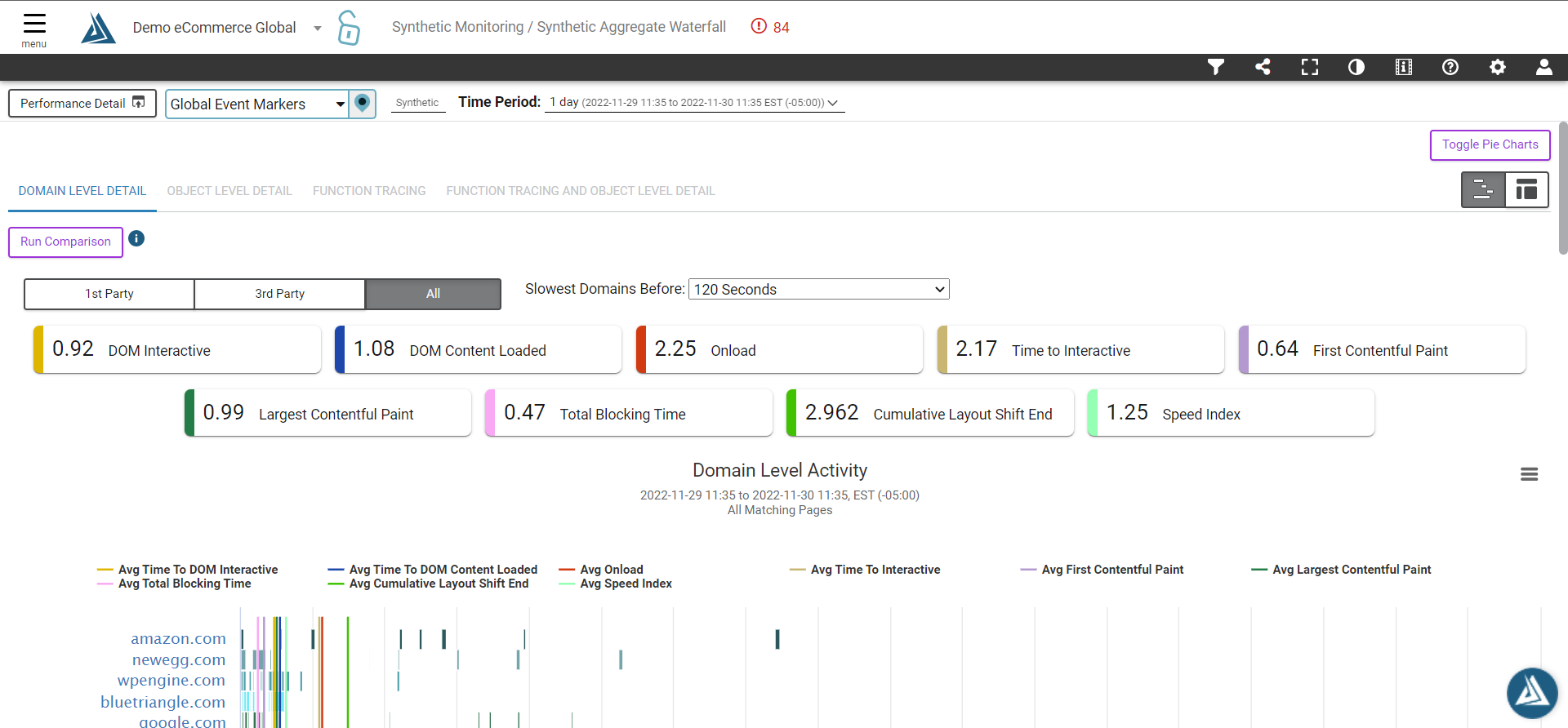Image resolution: width=1568 pixels, height=728 pixels.
Task: Toggle Avg Onload legend series
Action: point(602,570)
